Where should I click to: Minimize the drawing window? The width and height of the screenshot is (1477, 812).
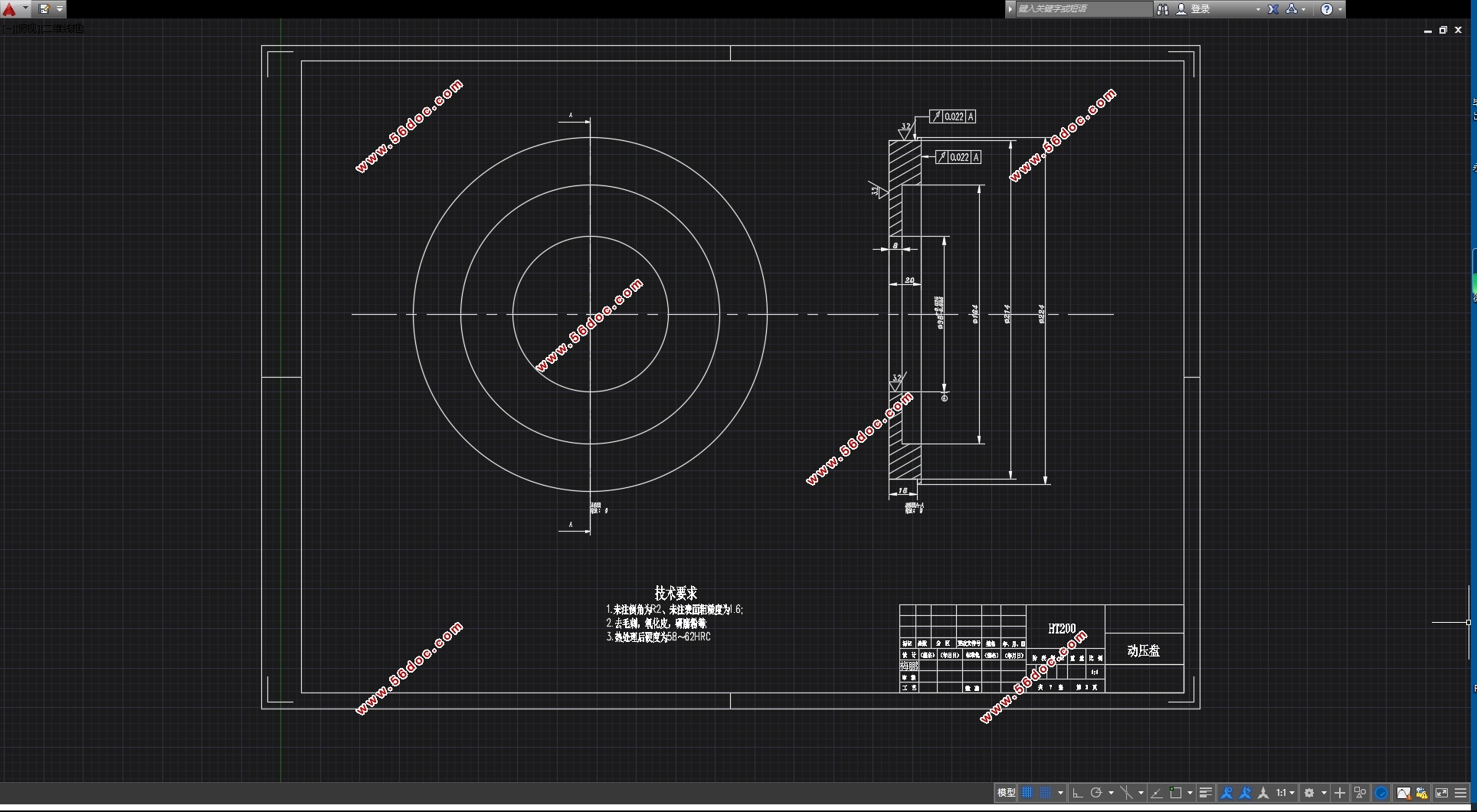pos(1427,31)
